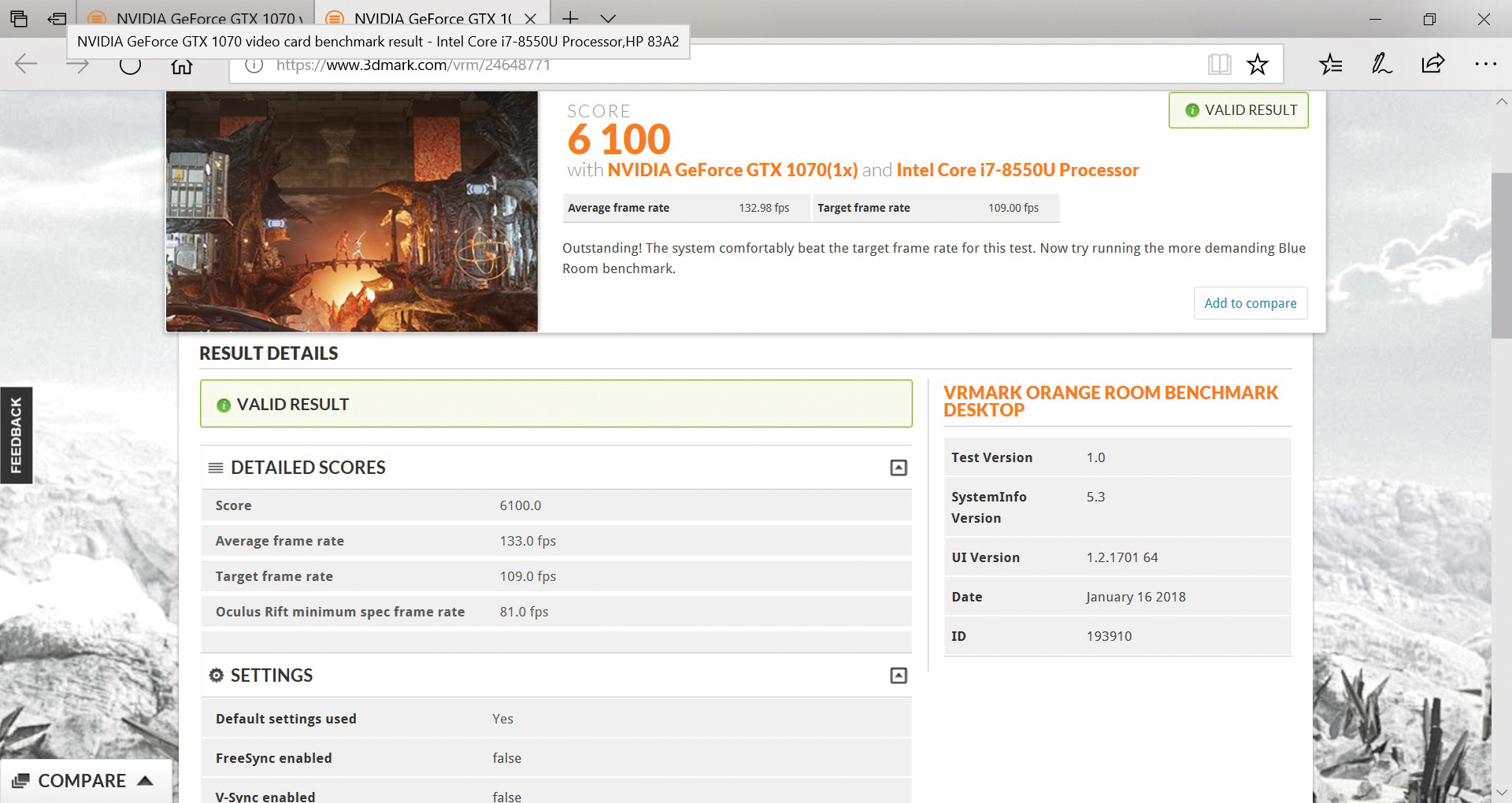Show tab previews chevron

coord(608,19)
